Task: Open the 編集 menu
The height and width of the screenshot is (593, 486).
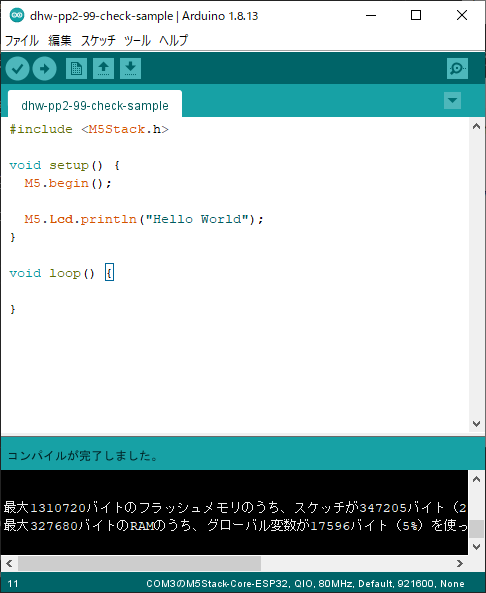Action: (x=60, y=40)
